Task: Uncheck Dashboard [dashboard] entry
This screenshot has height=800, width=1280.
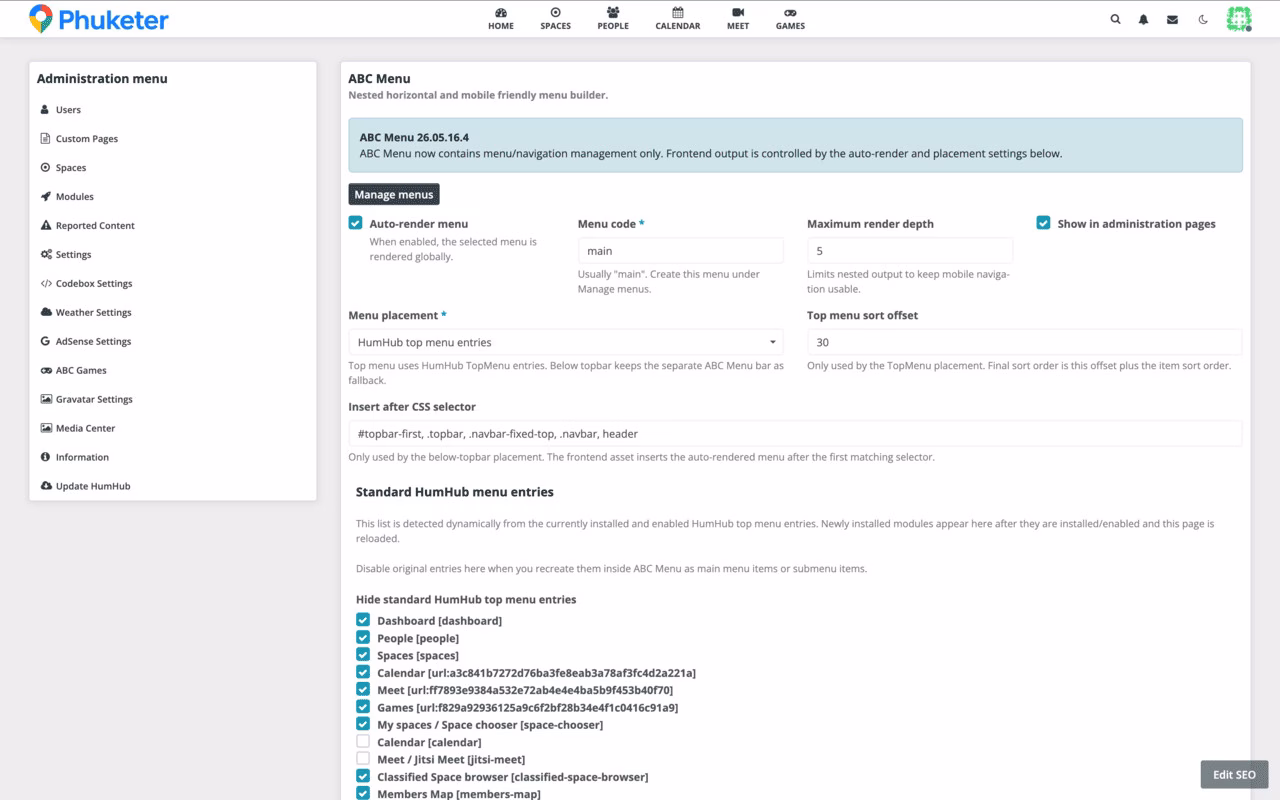Action: coord(363,620)
